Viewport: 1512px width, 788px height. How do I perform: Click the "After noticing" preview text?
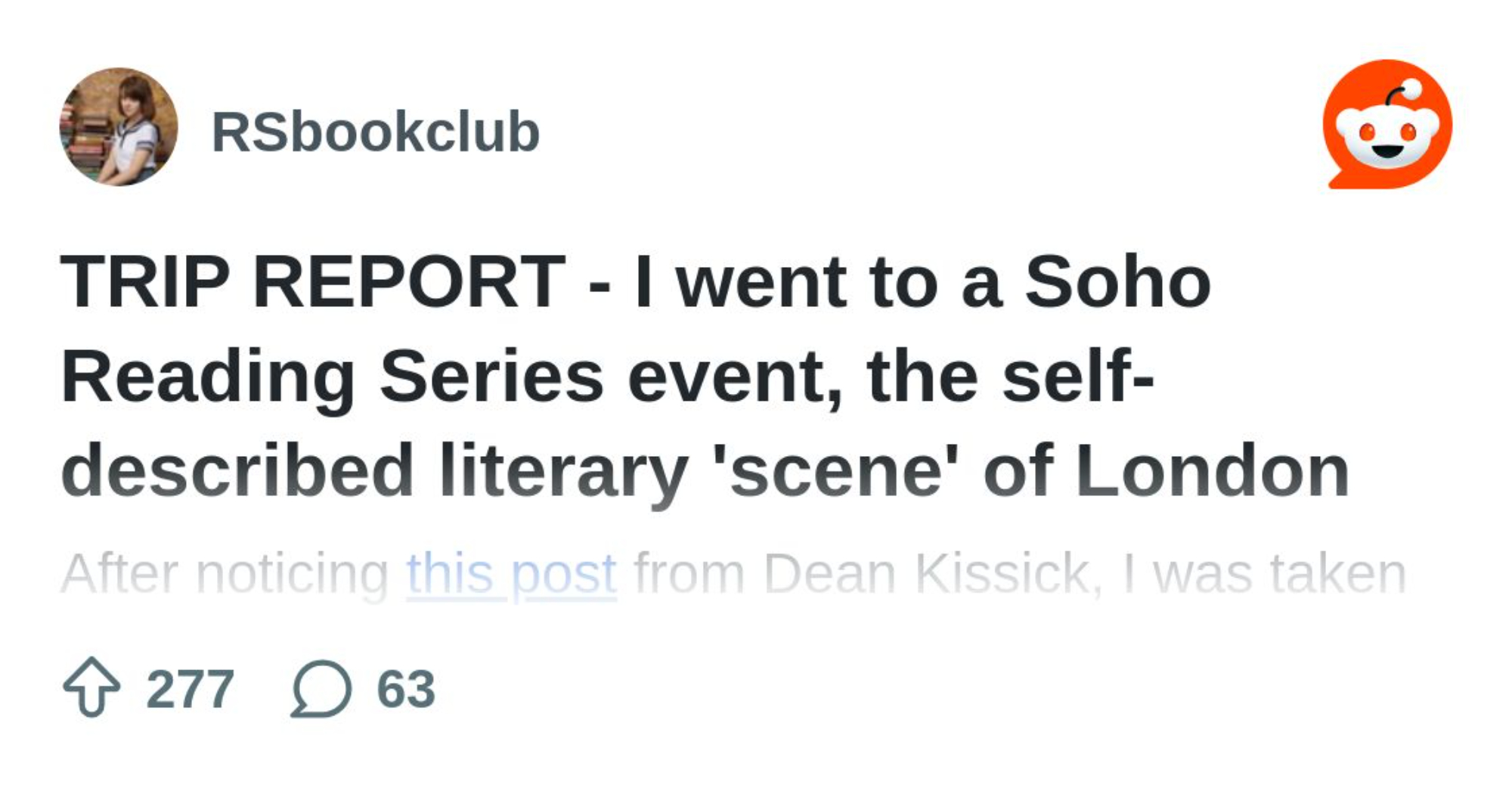[x=224, y=574]
